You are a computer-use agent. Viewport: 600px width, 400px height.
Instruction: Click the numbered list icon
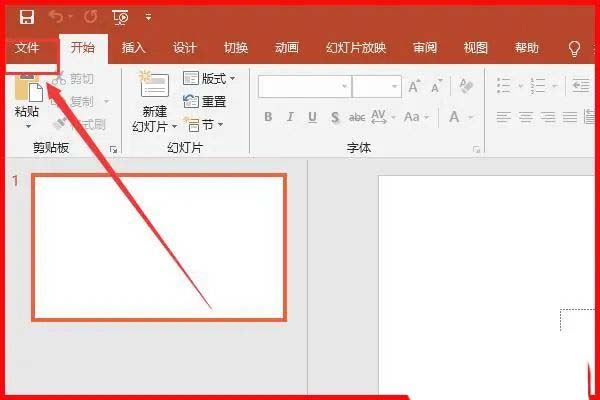coord(538,86)
